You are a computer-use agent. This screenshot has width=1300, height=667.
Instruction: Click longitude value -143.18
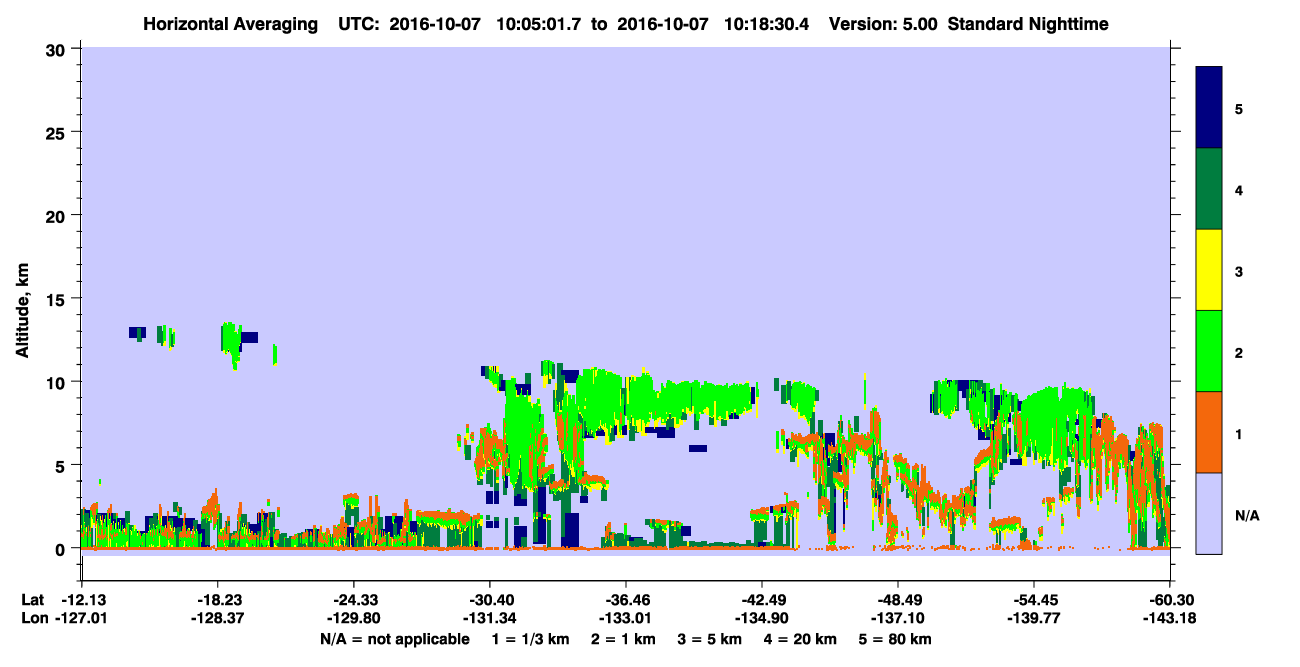[x=1170, y=619]
